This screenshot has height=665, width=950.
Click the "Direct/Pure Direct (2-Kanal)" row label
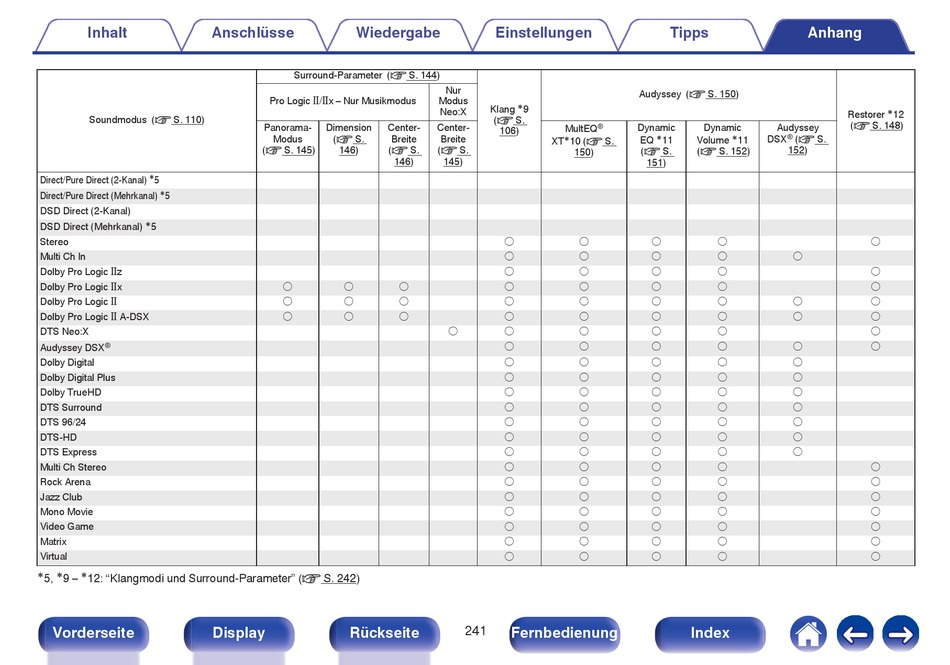click(x=100, y=180)
